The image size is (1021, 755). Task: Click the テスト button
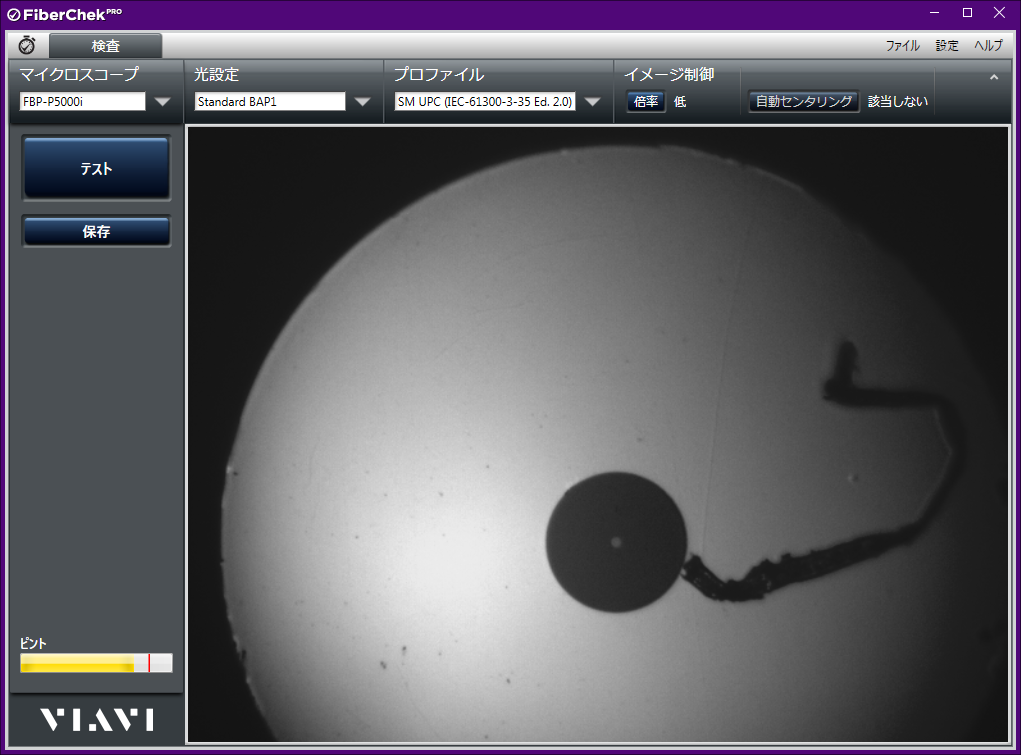pyautogui.click(x=96, y=168)
